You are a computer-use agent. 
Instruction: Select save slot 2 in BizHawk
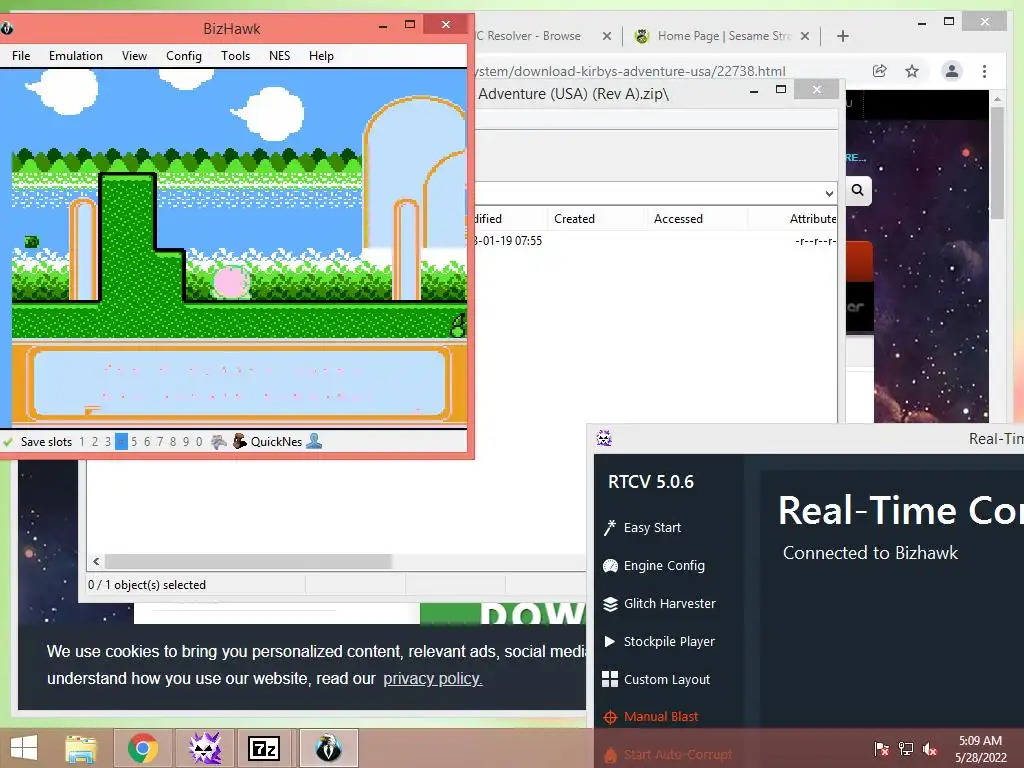(x=95, y=441)
